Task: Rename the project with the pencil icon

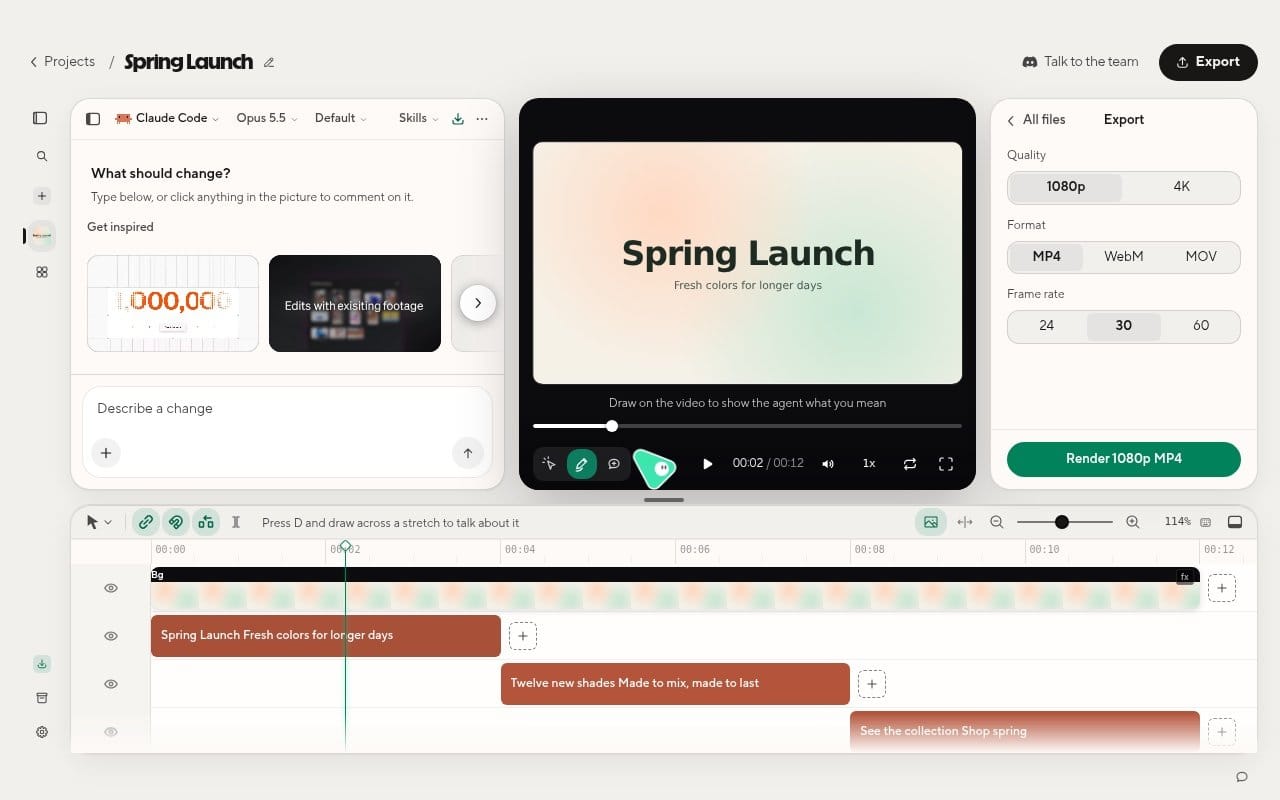Action: pyautogui.click(x=269, y=62)
